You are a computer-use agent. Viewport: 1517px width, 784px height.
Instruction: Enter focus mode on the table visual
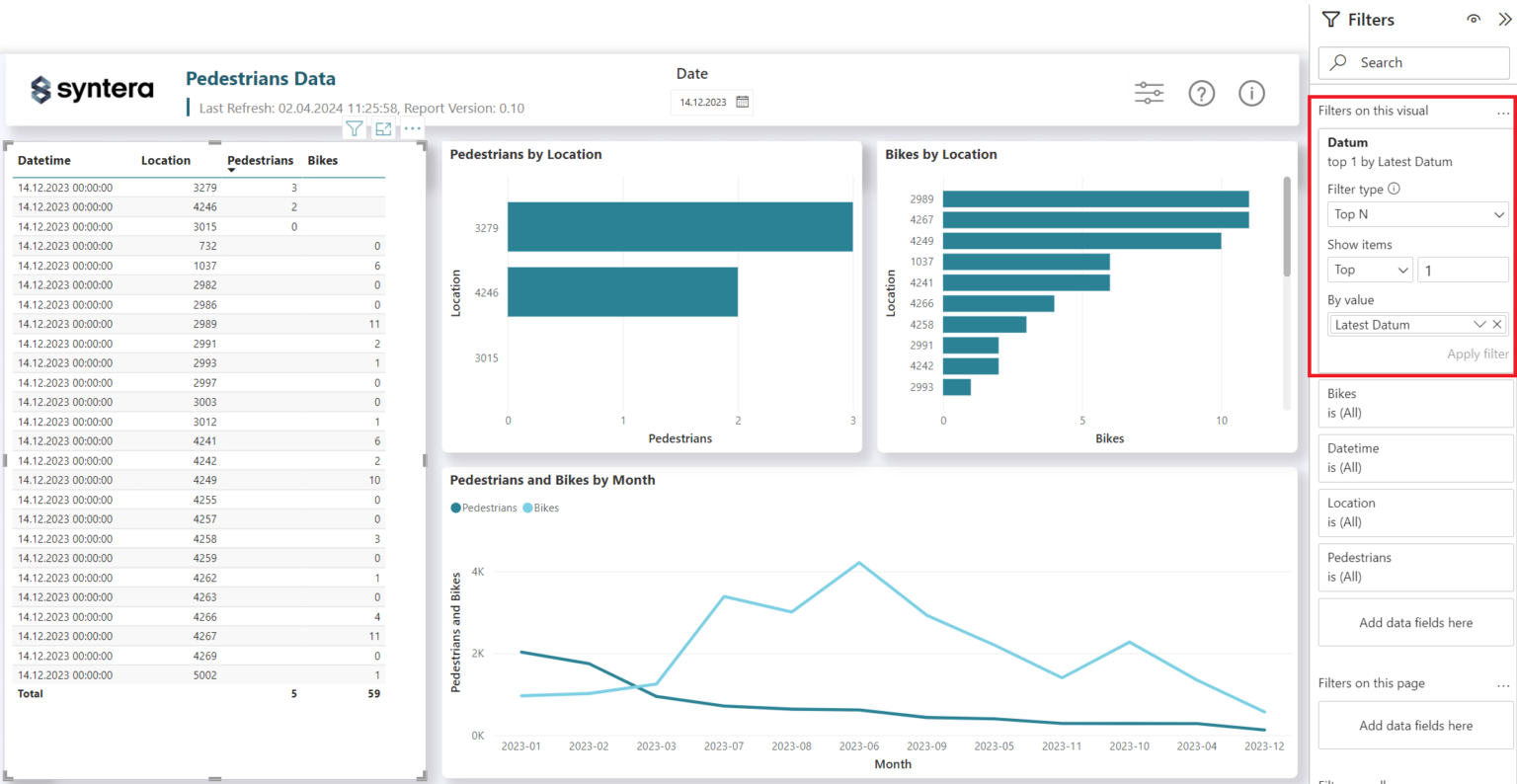pyautogui.click(x=383, y=128)
